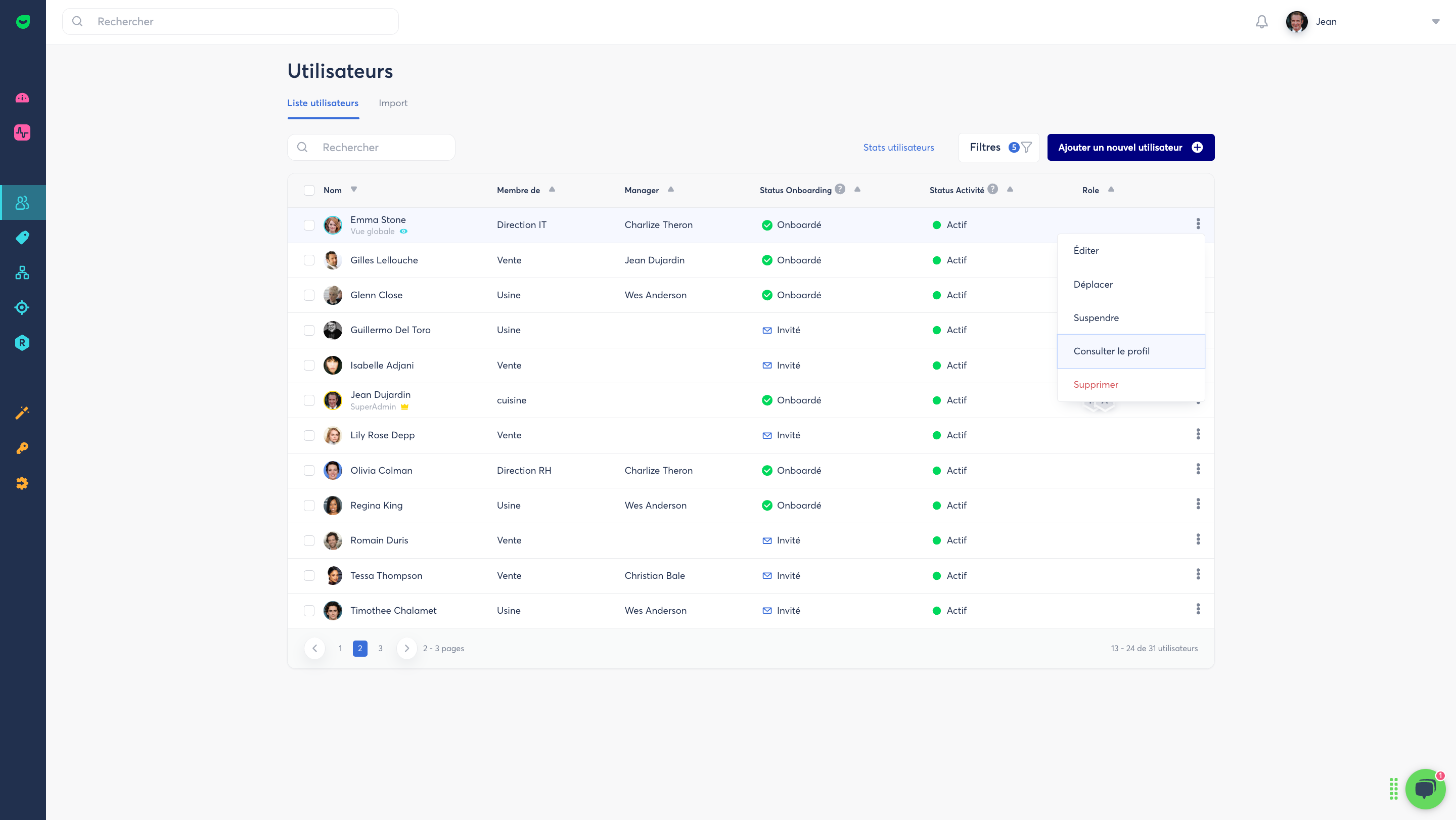Open options menu for Lily Rose Depp
This screenshot has height=820, width=1456.
tap(1198, 434)
